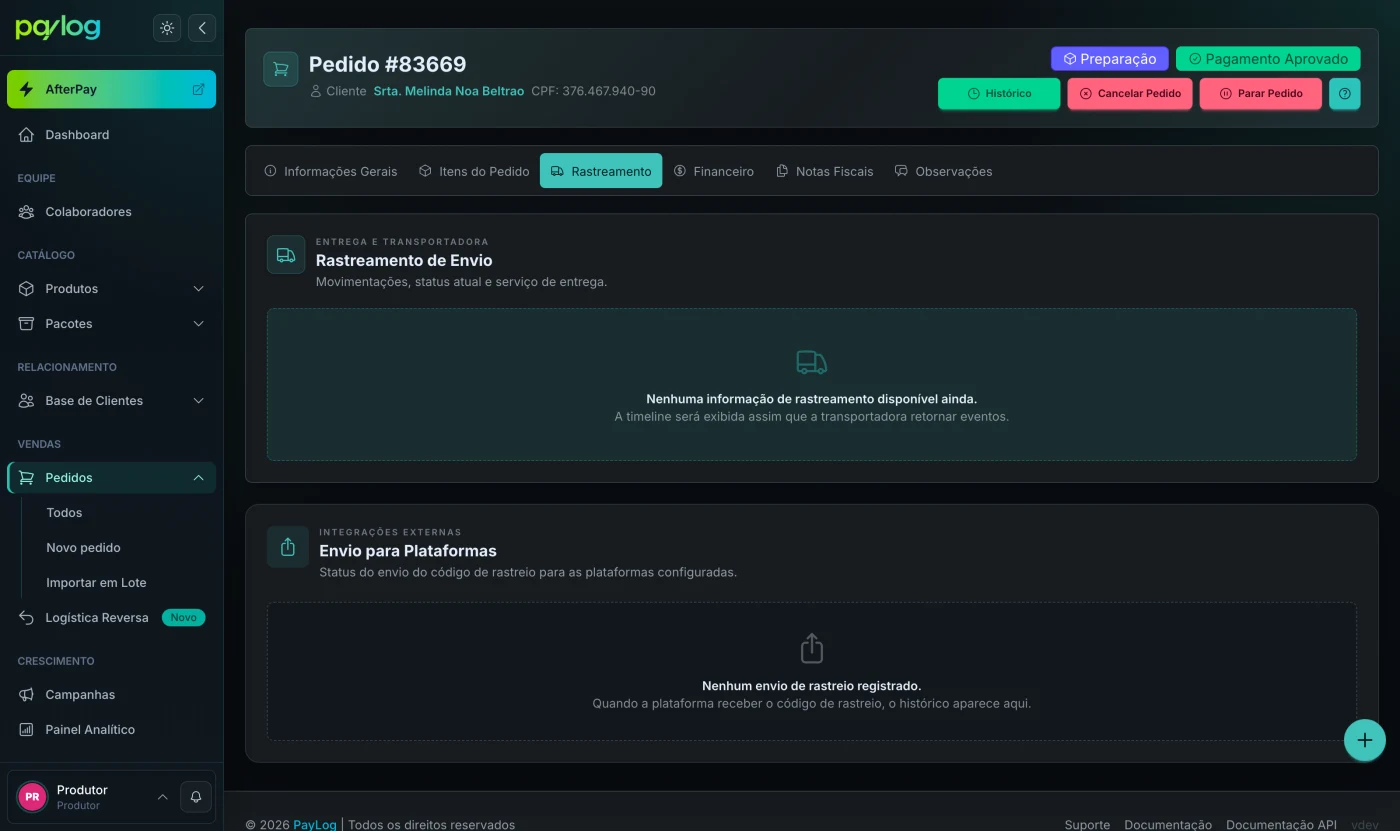Click the Produtos box icon
This screenshot has height=831, width=1400.
26,289
